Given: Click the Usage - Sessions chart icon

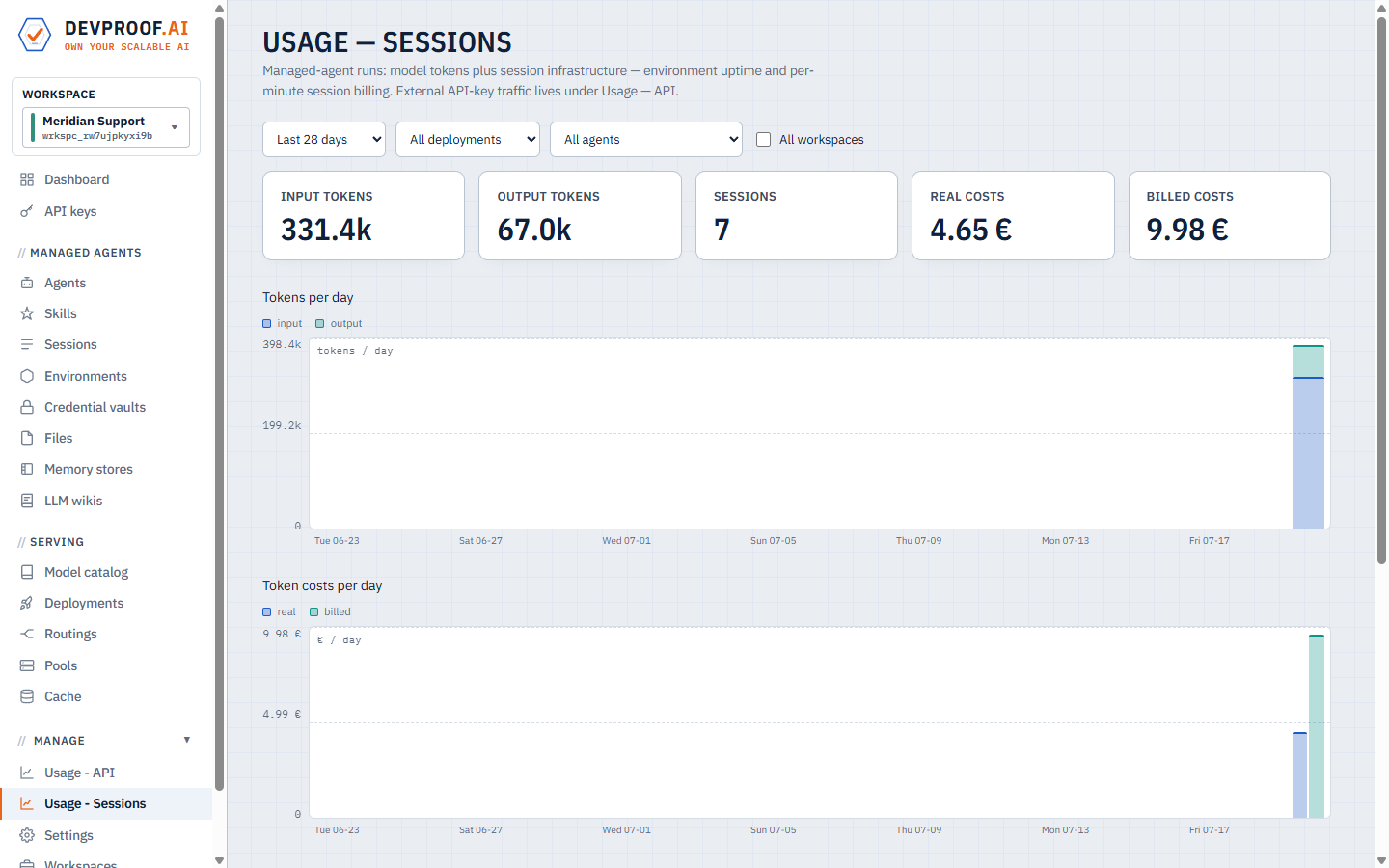Looking at the screenshot, I should tap(27, 803).
